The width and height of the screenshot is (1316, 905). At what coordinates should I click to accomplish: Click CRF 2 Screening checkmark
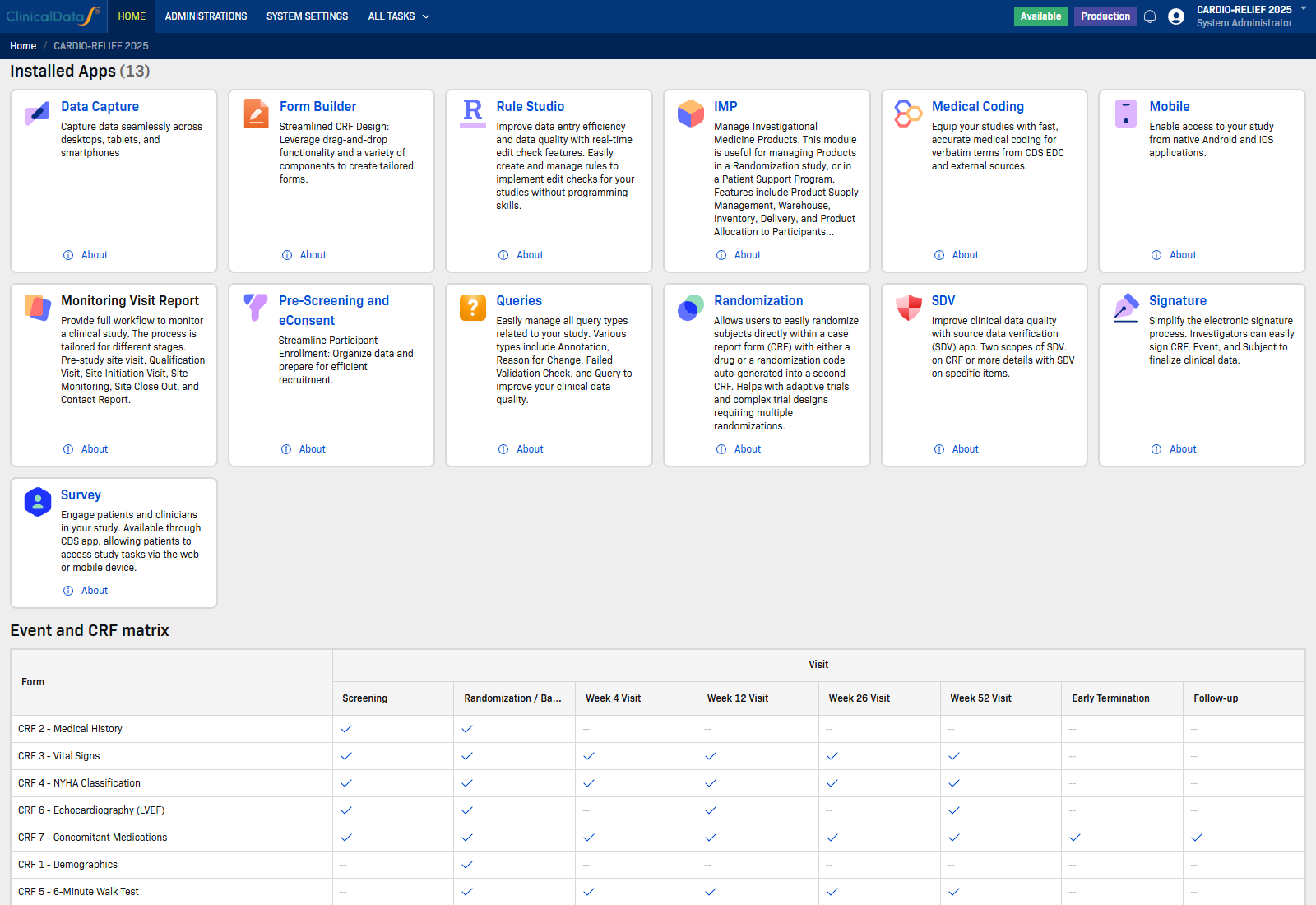tap(346, 729)
